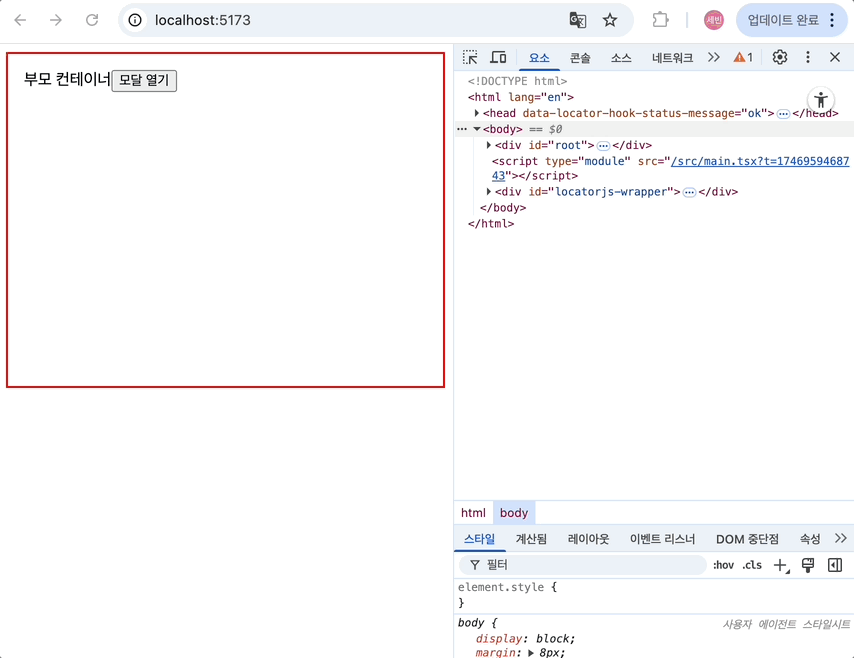Expand the head element node
Screen dimensions: 854x658
click(x=477, y=113)
